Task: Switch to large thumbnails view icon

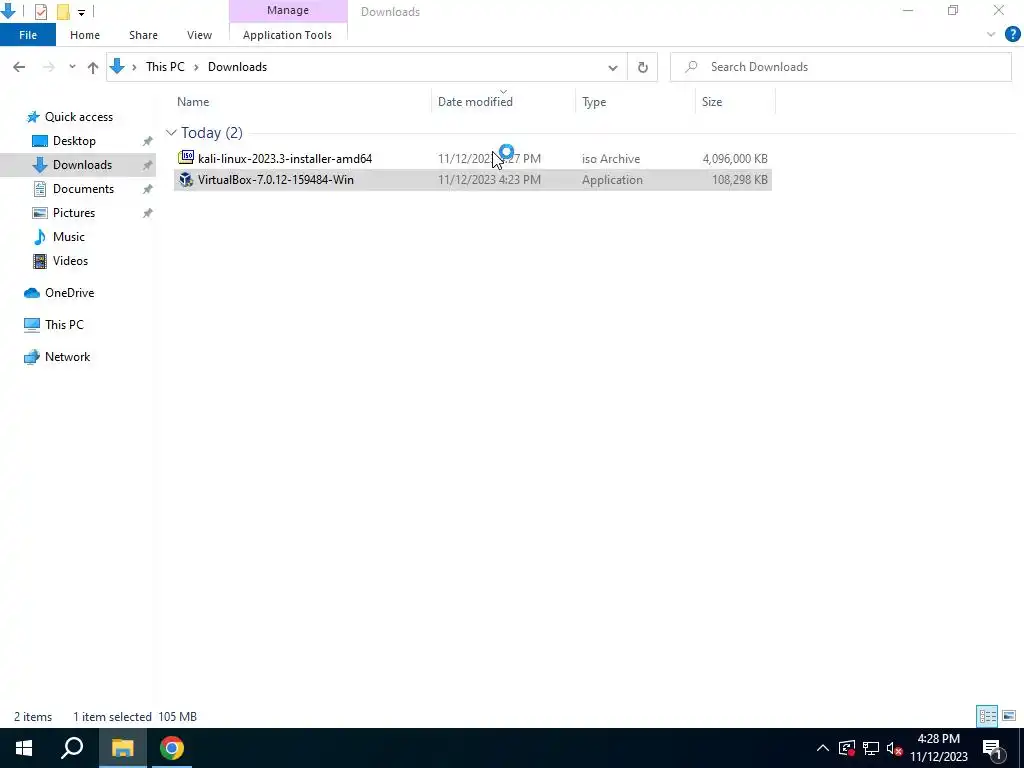Action: (1009, 716)
